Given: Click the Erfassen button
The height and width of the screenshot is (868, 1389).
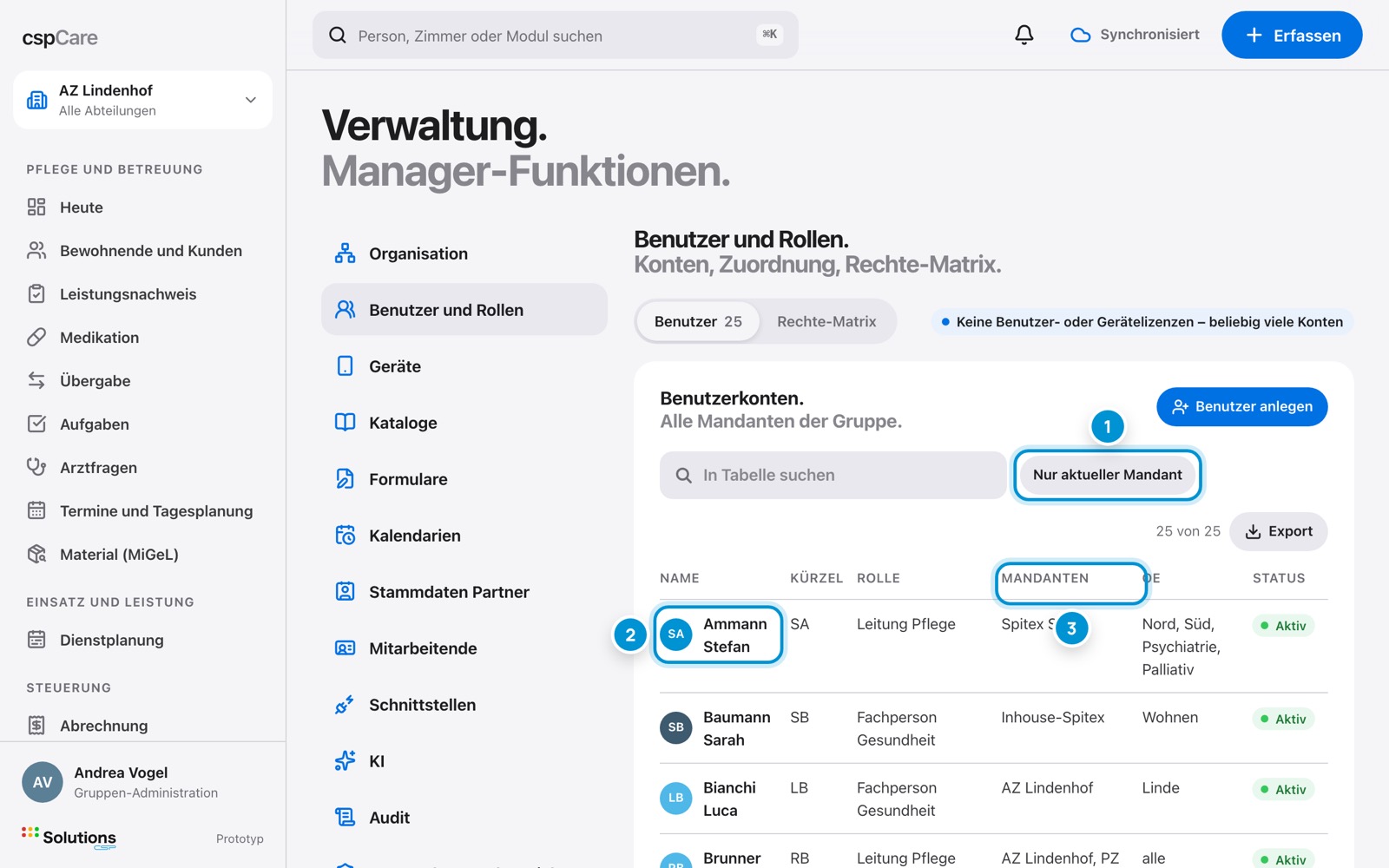Looking at the screenshot, I should pyautogui.click(x=1292, y=35).
